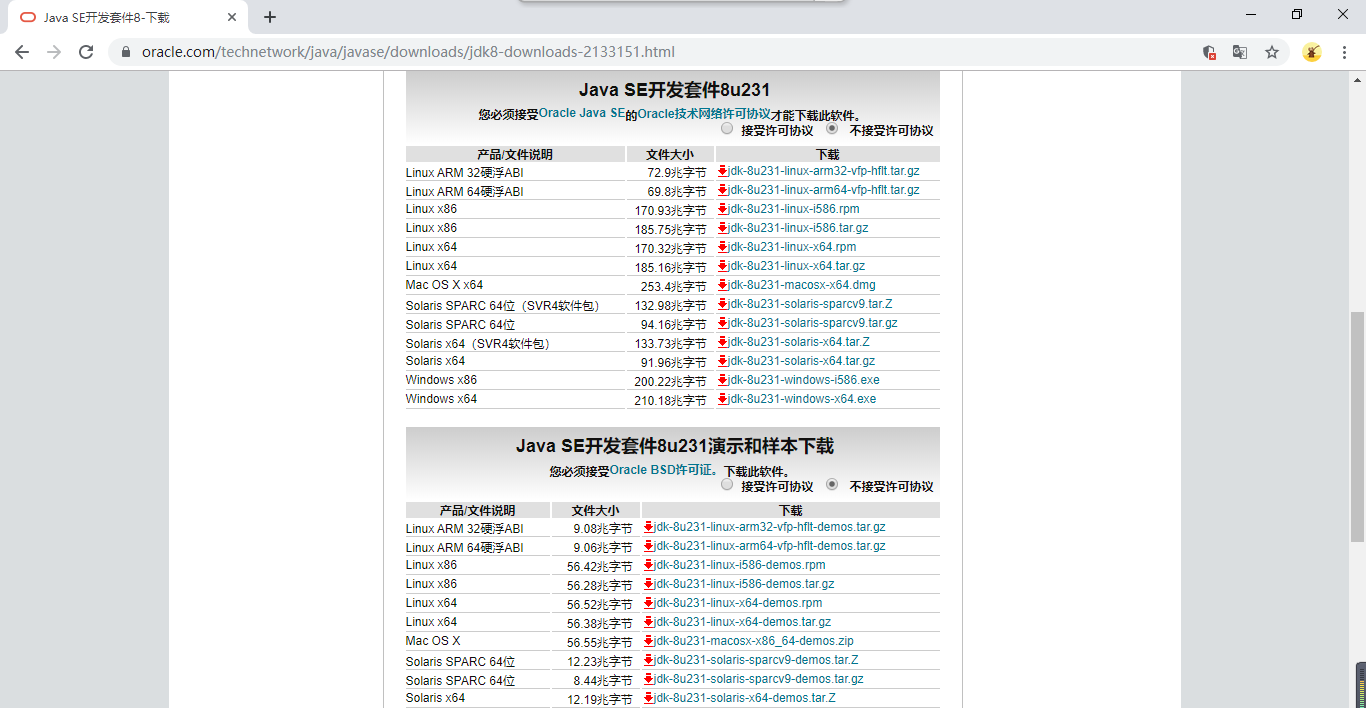This screenshot has width=1366, height=708.
Task: Download jdk-8u231-linux-x64-demos.tar.gz
Action: [x=743, y=622]
